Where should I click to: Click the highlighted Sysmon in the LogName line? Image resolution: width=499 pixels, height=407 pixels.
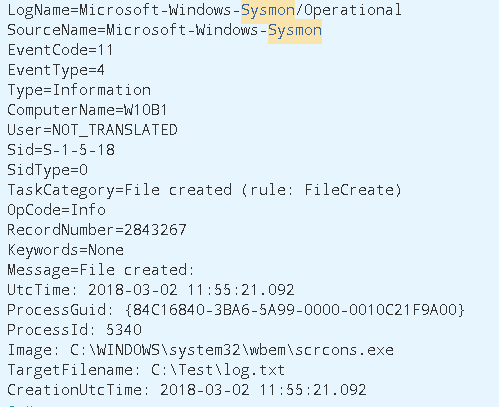coord(268,10)
